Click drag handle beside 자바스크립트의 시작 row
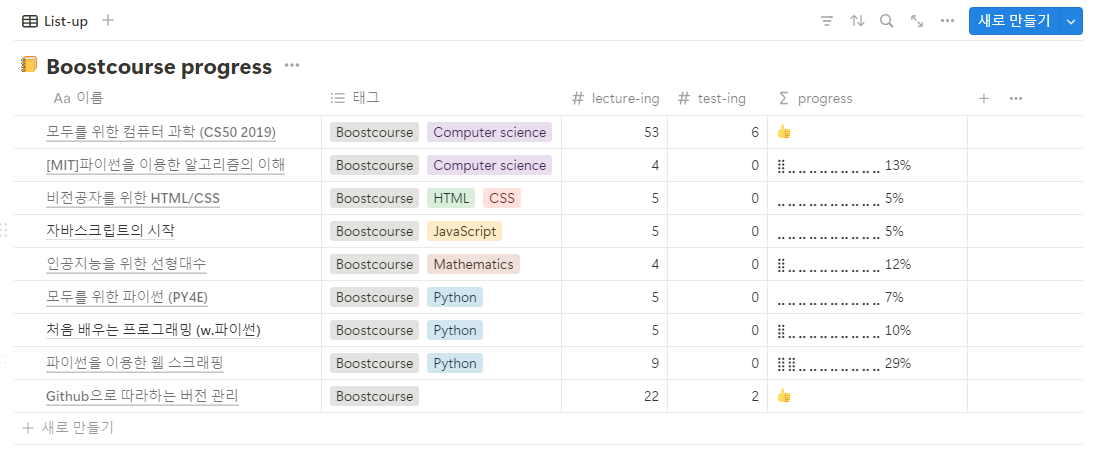Viewport: 1105px width, 453px height. [x=4, y=230]
